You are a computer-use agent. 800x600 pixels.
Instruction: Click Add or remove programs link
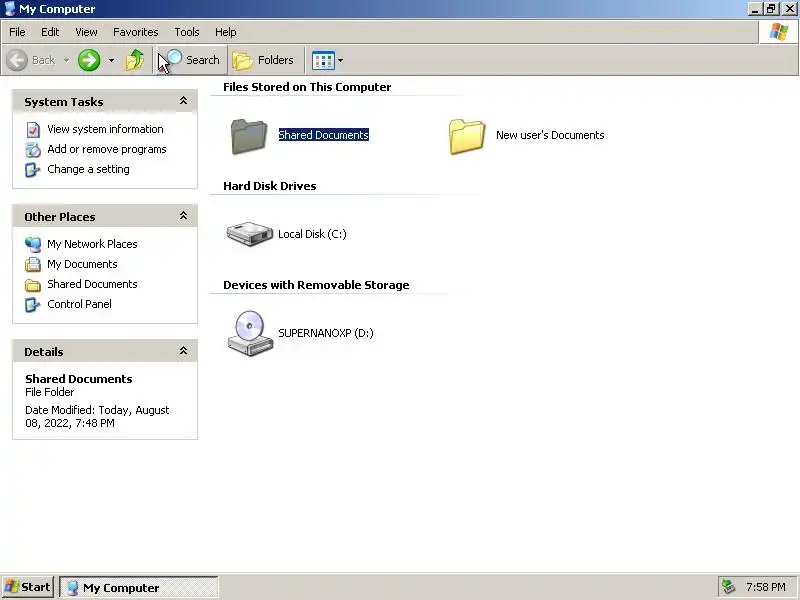(107, 149)
